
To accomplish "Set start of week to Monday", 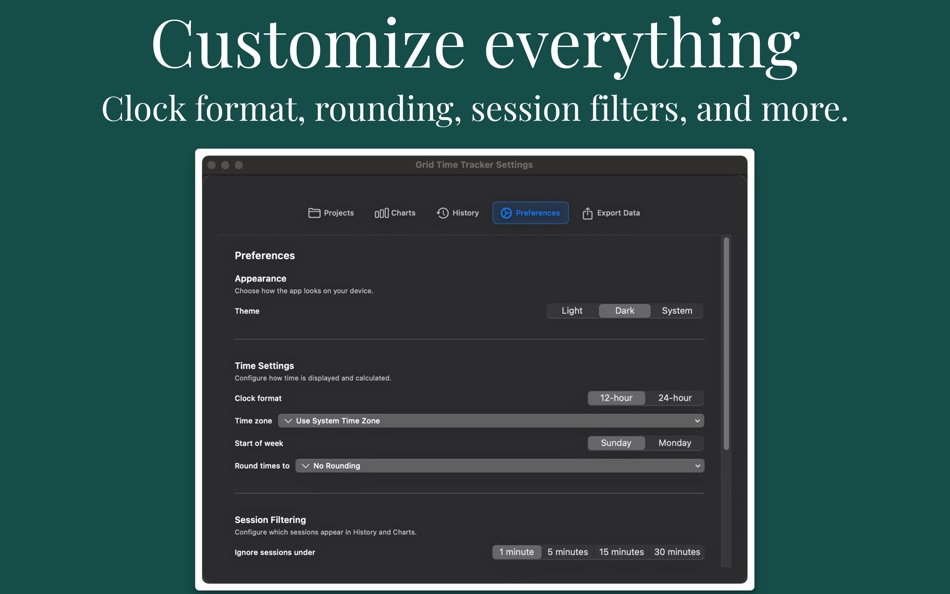I will (674, 442).
